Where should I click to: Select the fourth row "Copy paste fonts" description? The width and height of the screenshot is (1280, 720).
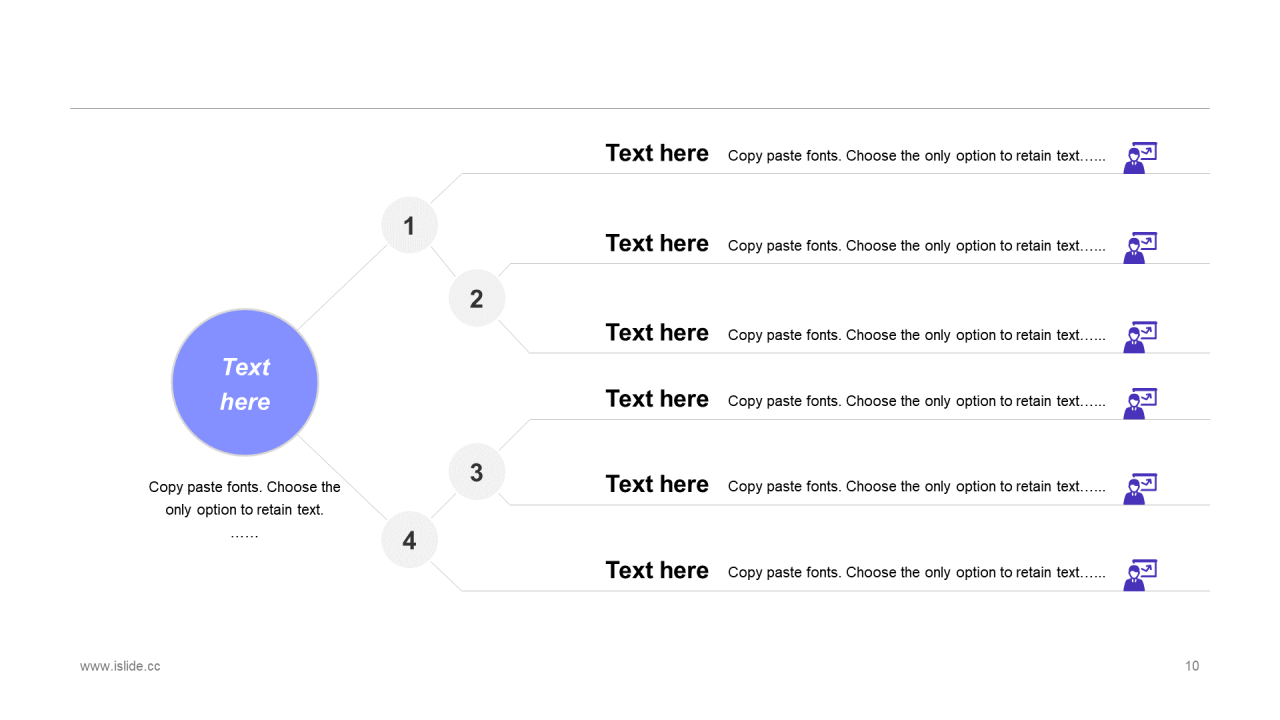[917, 401]
